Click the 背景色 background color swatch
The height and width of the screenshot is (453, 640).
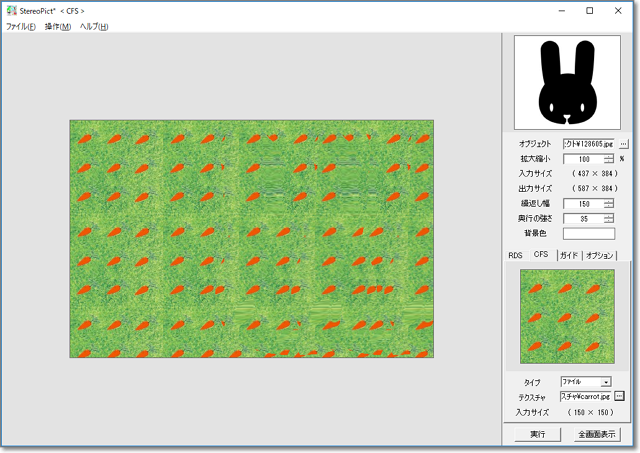point(588,233)
